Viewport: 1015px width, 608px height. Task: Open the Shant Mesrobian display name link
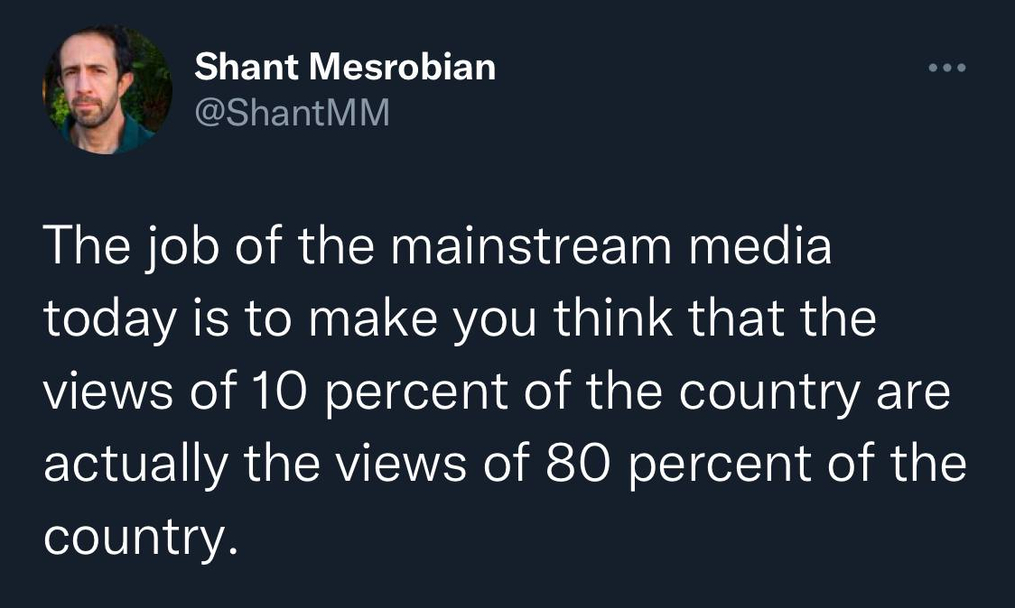[x=345, y=67]
